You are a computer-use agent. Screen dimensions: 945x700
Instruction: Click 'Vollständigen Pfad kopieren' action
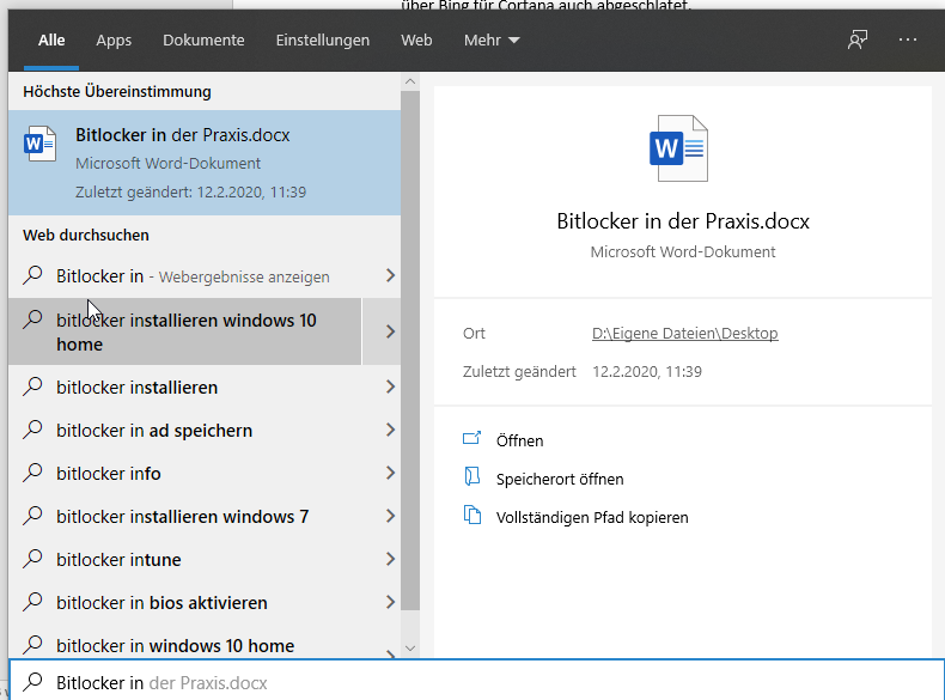[592, 518]
